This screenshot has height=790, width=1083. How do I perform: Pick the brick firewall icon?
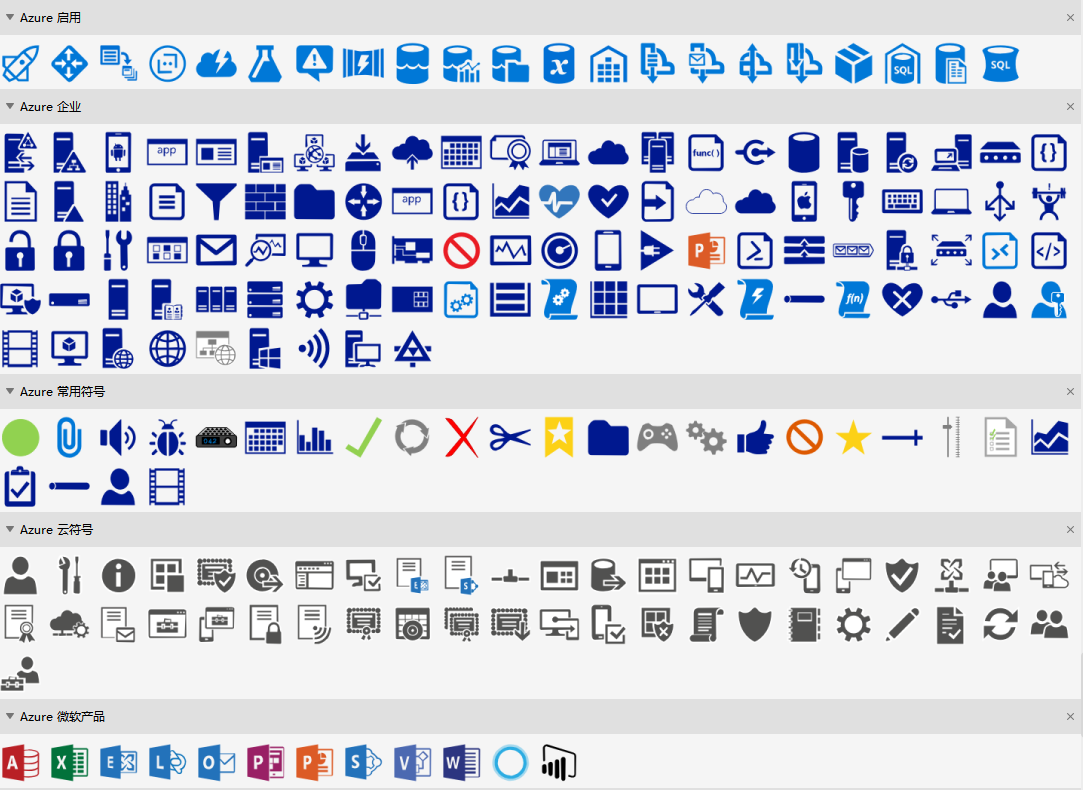point(265,202)
